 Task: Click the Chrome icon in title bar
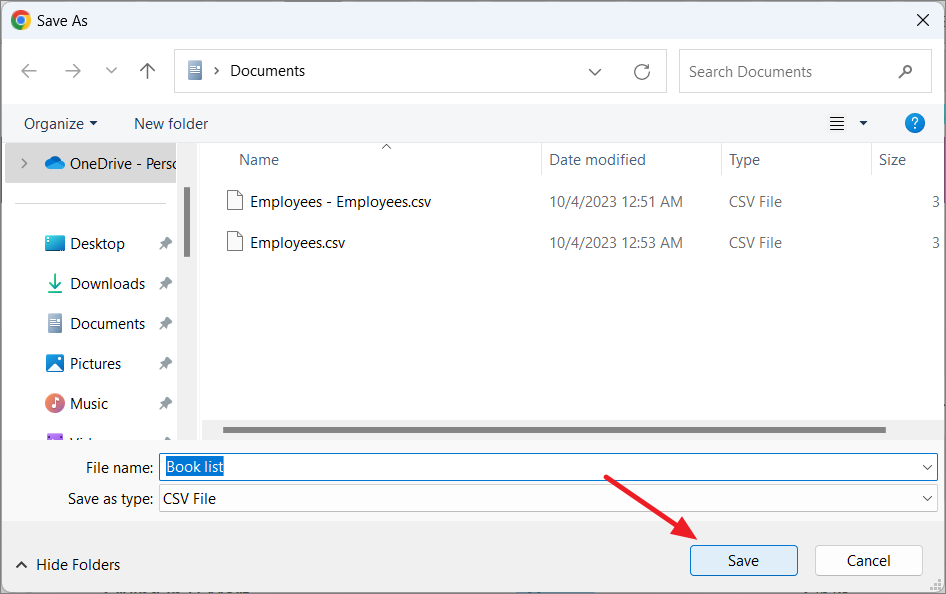(21, 21)
